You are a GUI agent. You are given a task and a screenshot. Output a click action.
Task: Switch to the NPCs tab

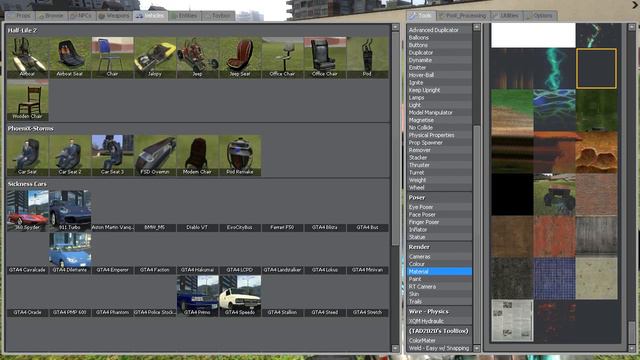(82, 16)
